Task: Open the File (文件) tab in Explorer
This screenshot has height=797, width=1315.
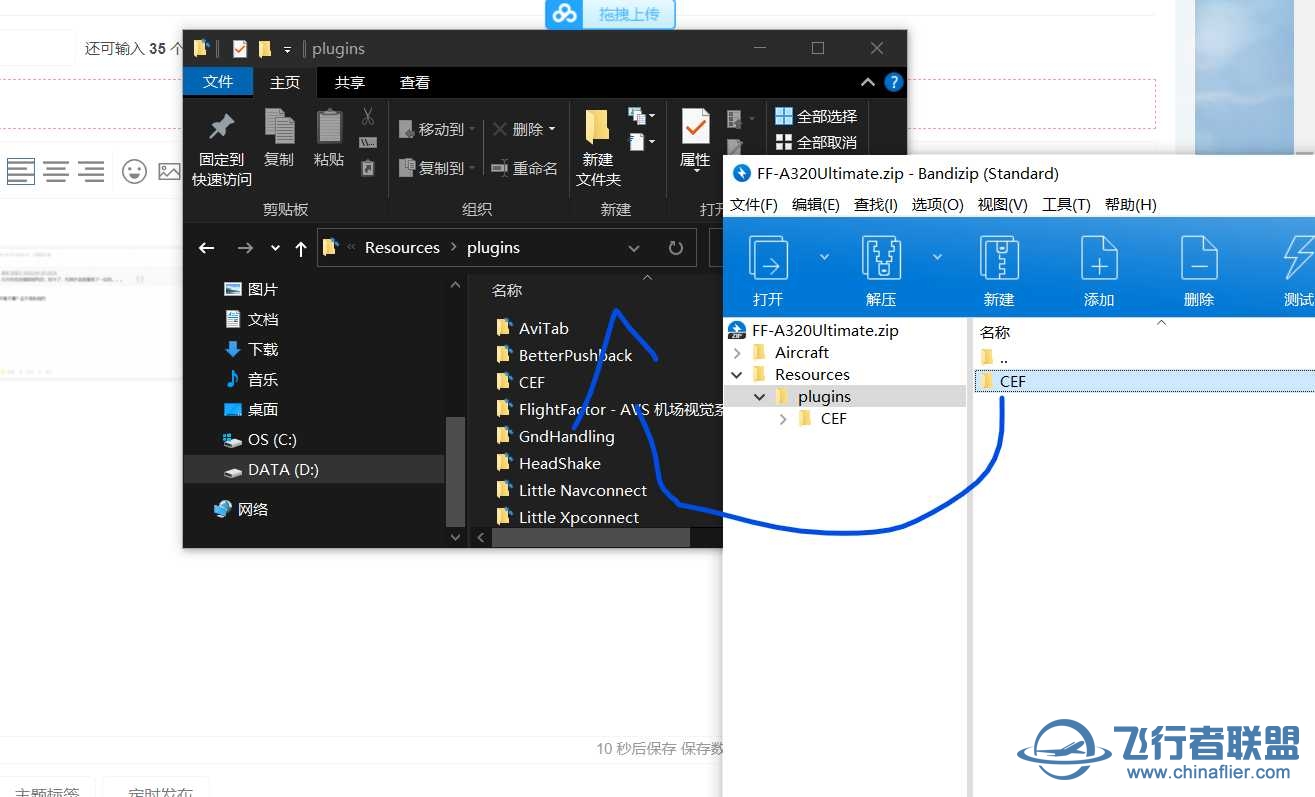Action: [x=218, y=82]
